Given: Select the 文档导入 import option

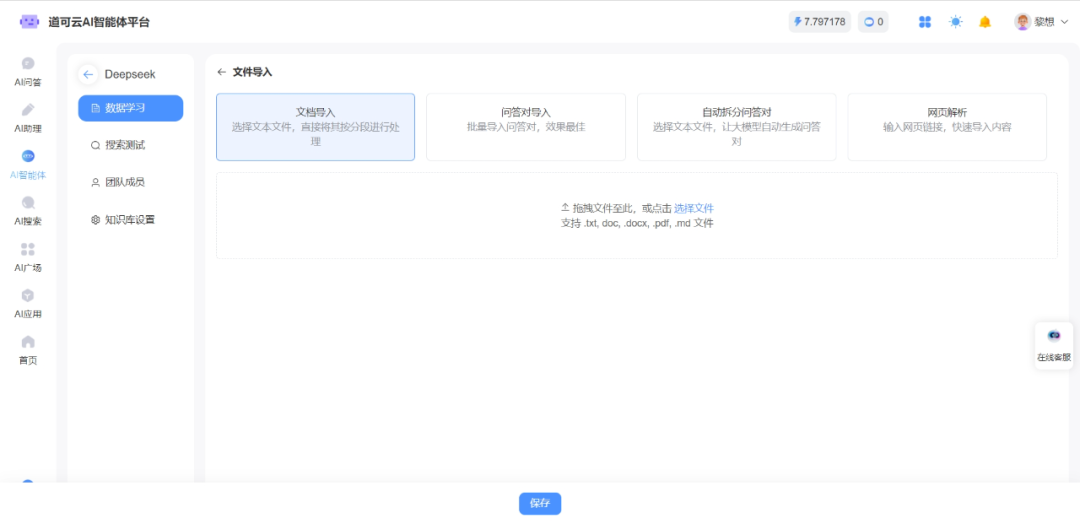Looking at the screenshot, I should click(x=315, y=127).
